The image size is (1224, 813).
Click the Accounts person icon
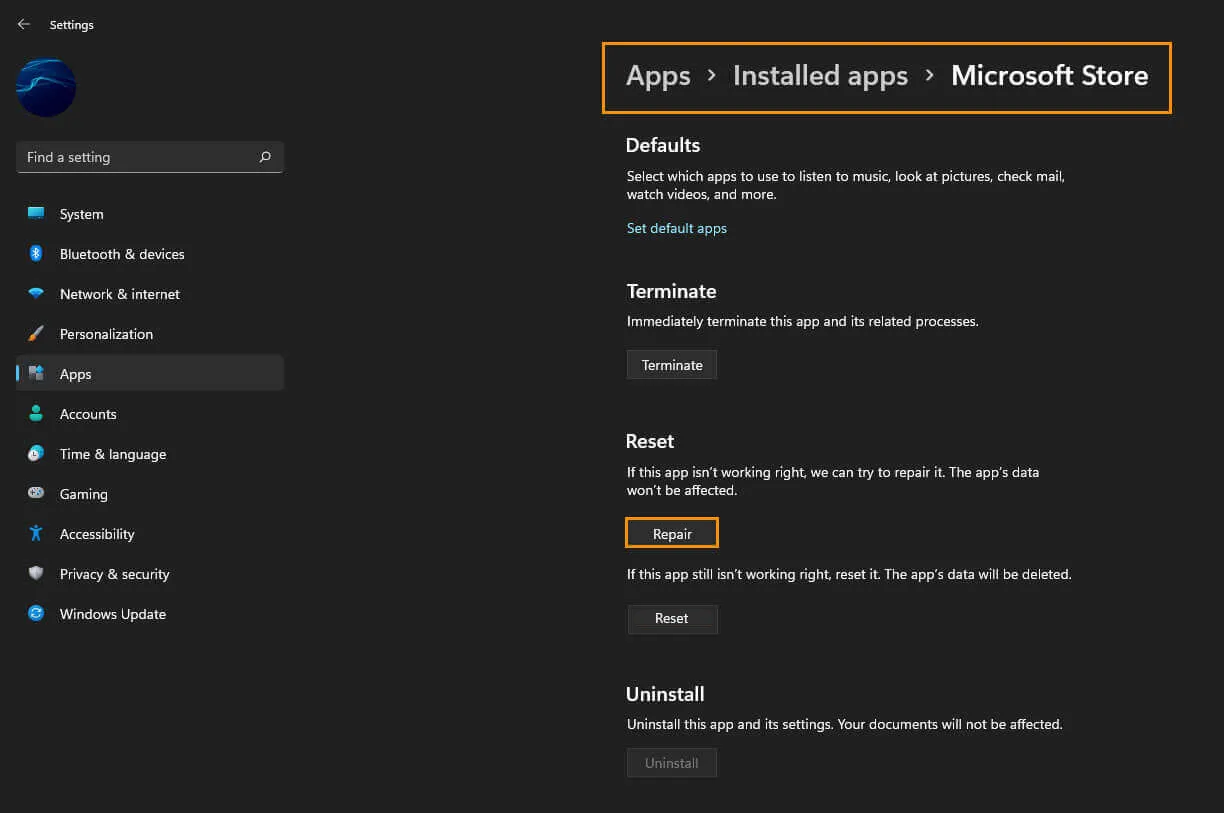(x=36, y=414)
